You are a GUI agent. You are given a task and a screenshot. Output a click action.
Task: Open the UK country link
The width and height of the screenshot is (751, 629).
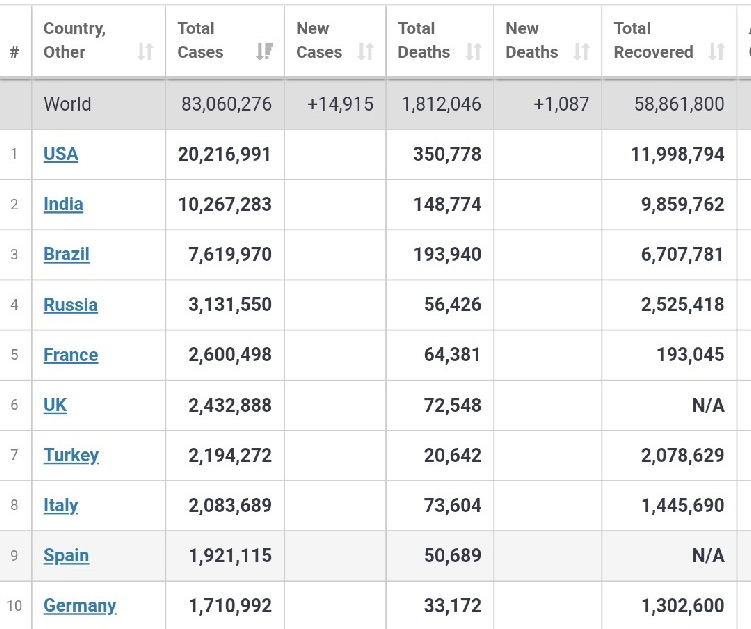(x=55, y=405)
